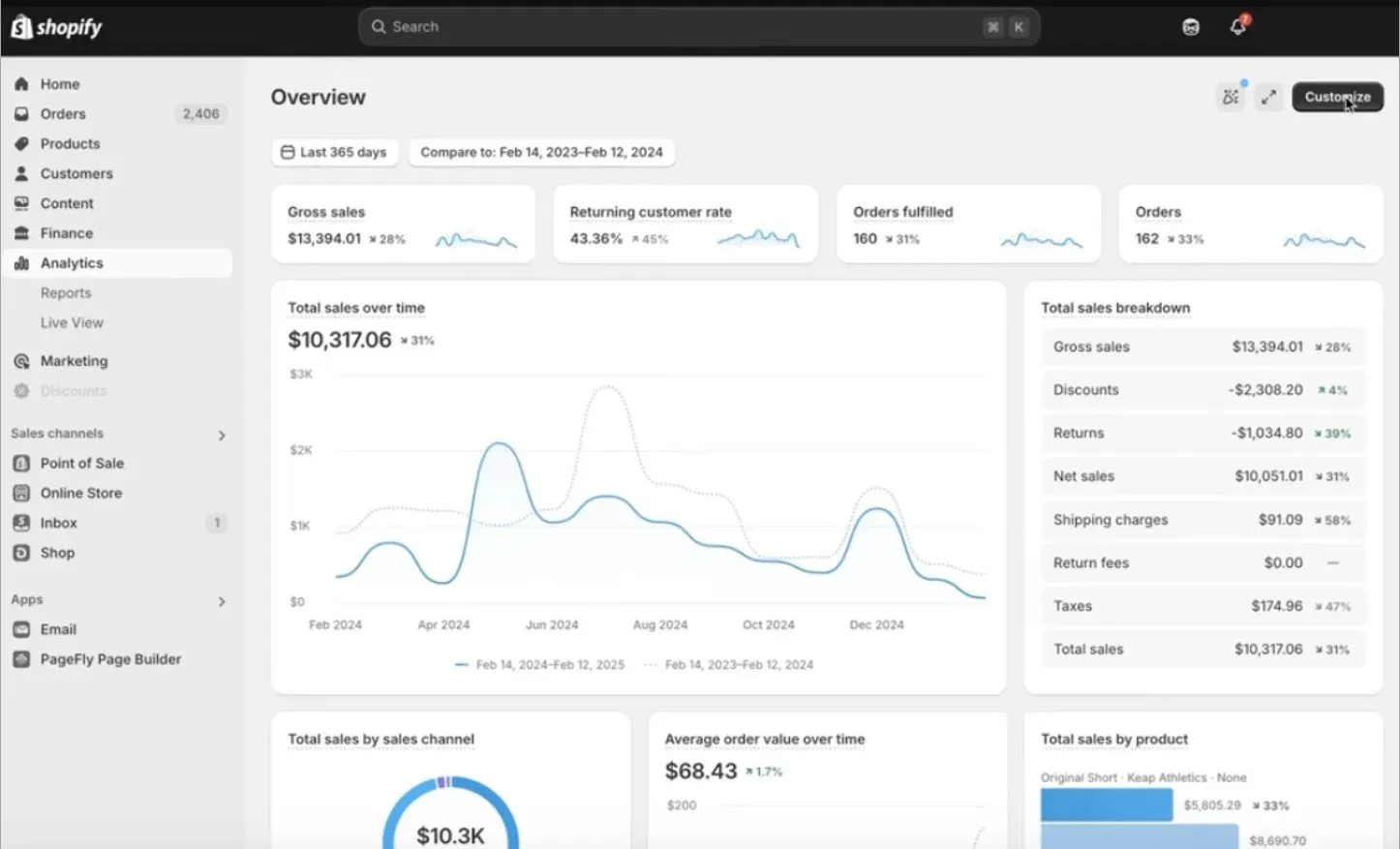Open the Returning customer rate card

(685, 225)
